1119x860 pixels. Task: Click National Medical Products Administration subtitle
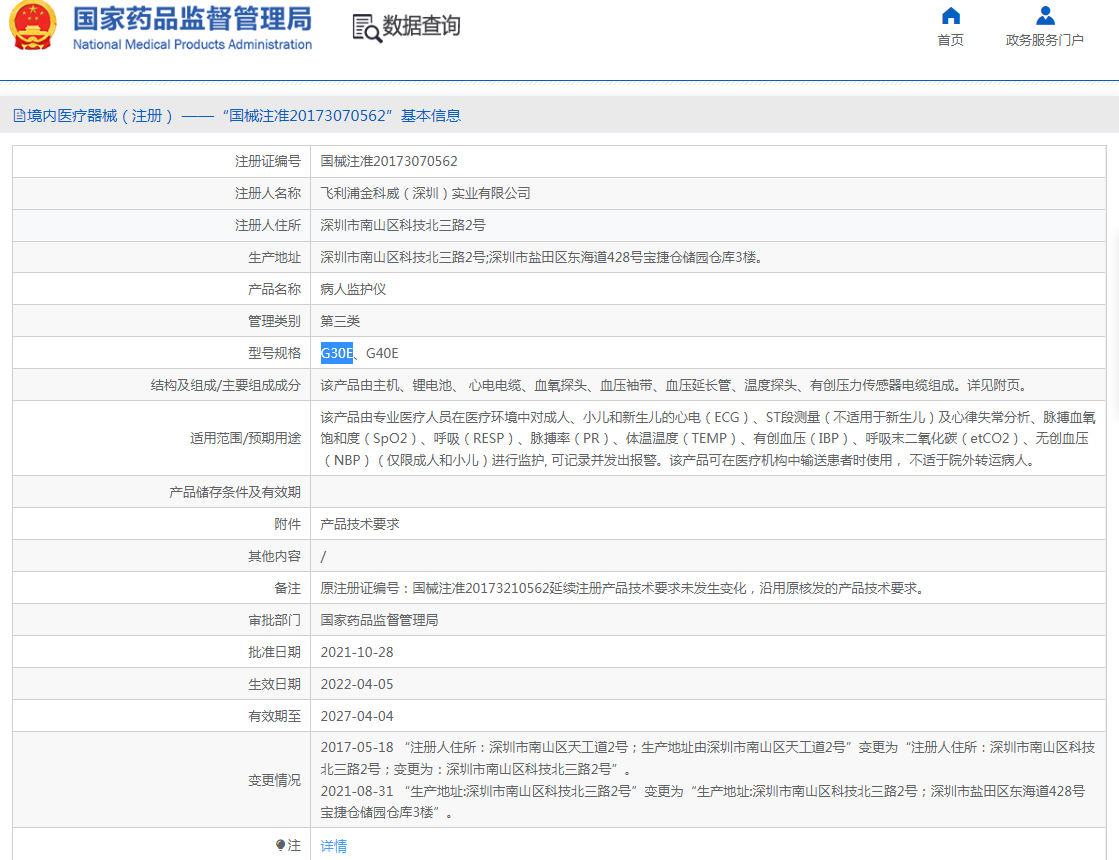[x=193, y=44]
